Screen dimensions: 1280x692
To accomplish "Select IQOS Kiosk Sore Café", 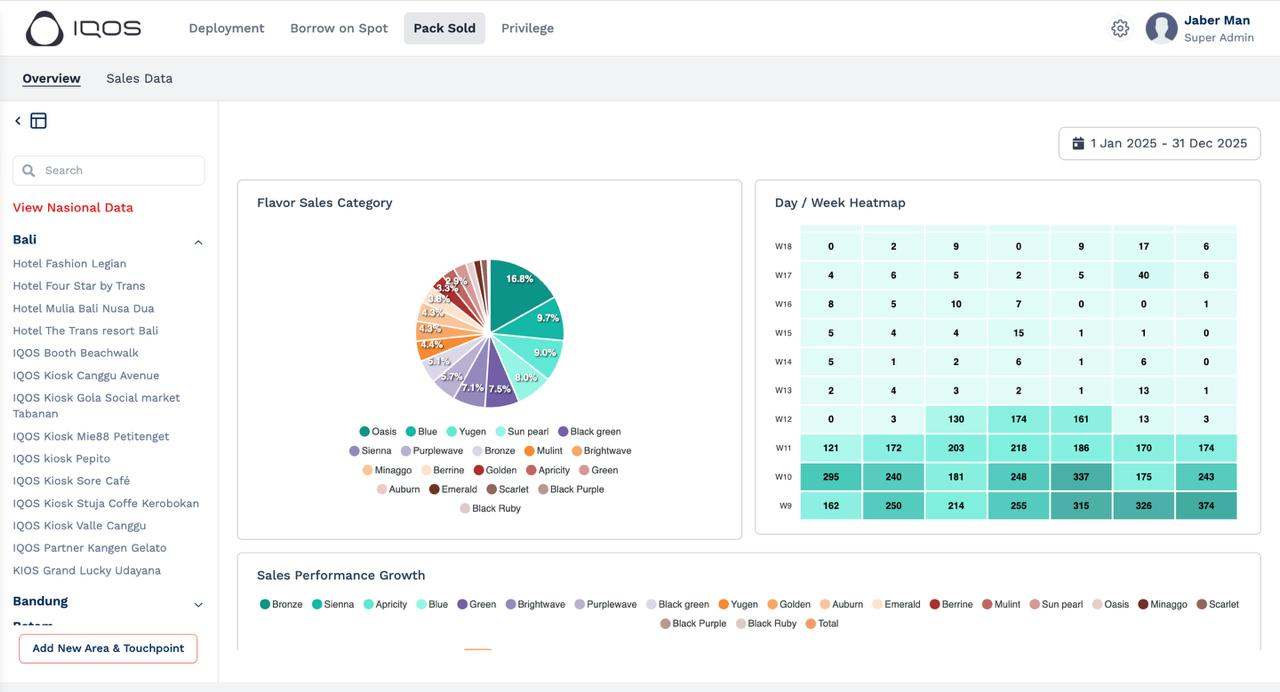I will point(71,481).
